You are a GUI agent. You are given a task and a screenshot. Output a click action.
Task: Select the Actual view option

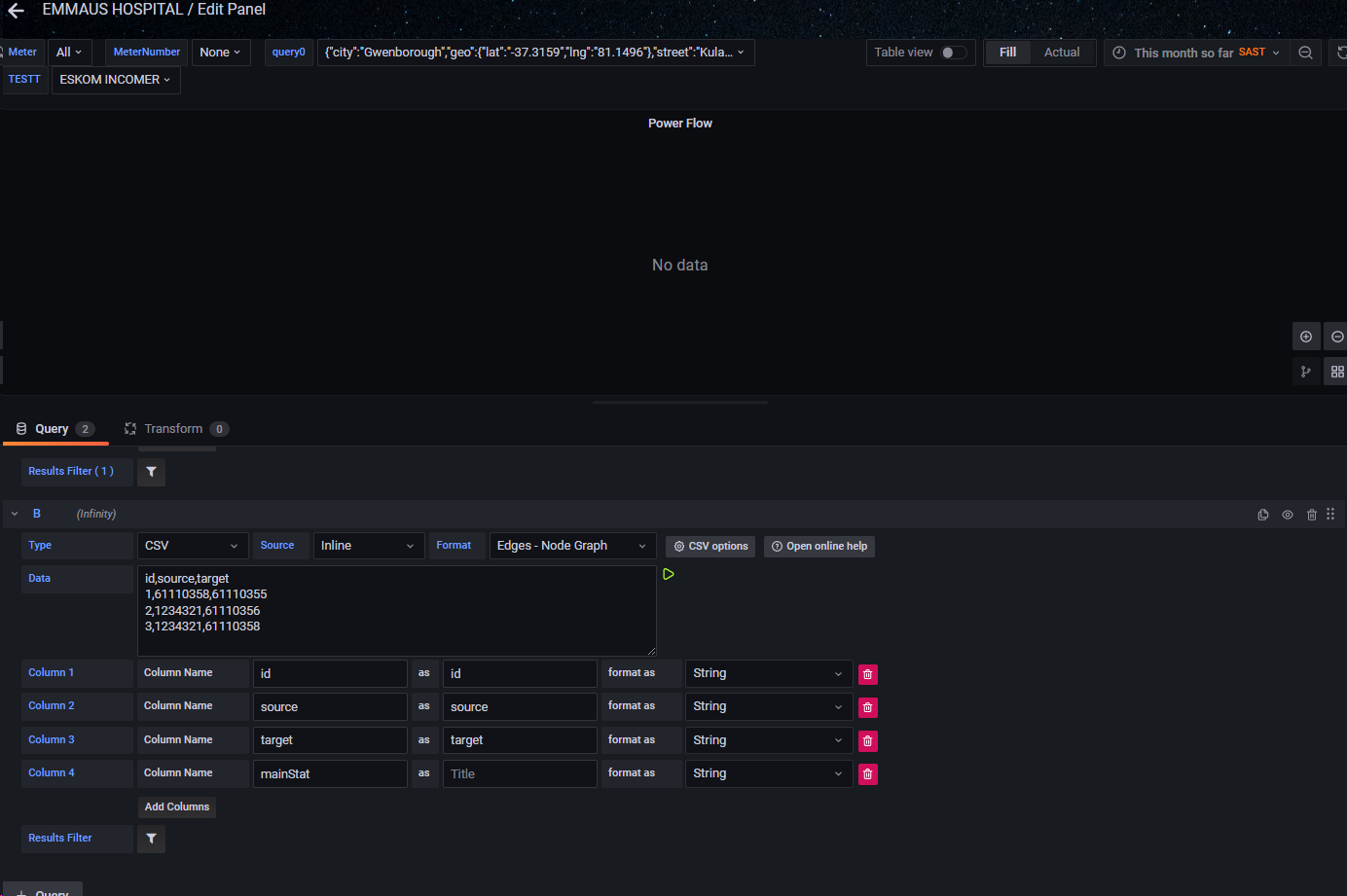pos(1062,53)
